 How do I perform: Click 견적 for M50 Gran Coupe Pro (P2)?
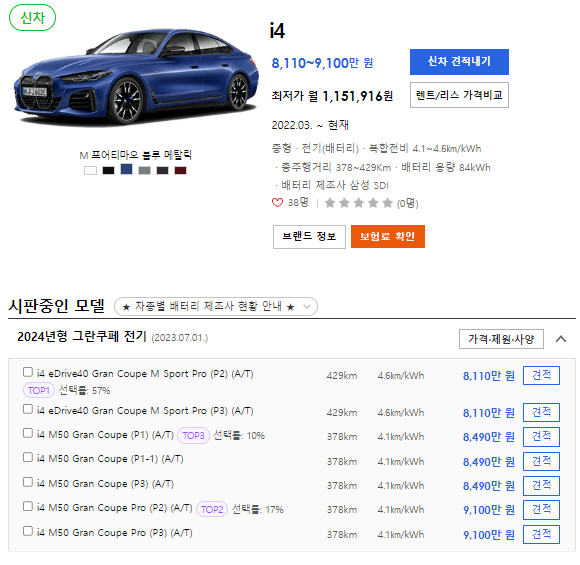pyautogui.click(x=541, y=510)
